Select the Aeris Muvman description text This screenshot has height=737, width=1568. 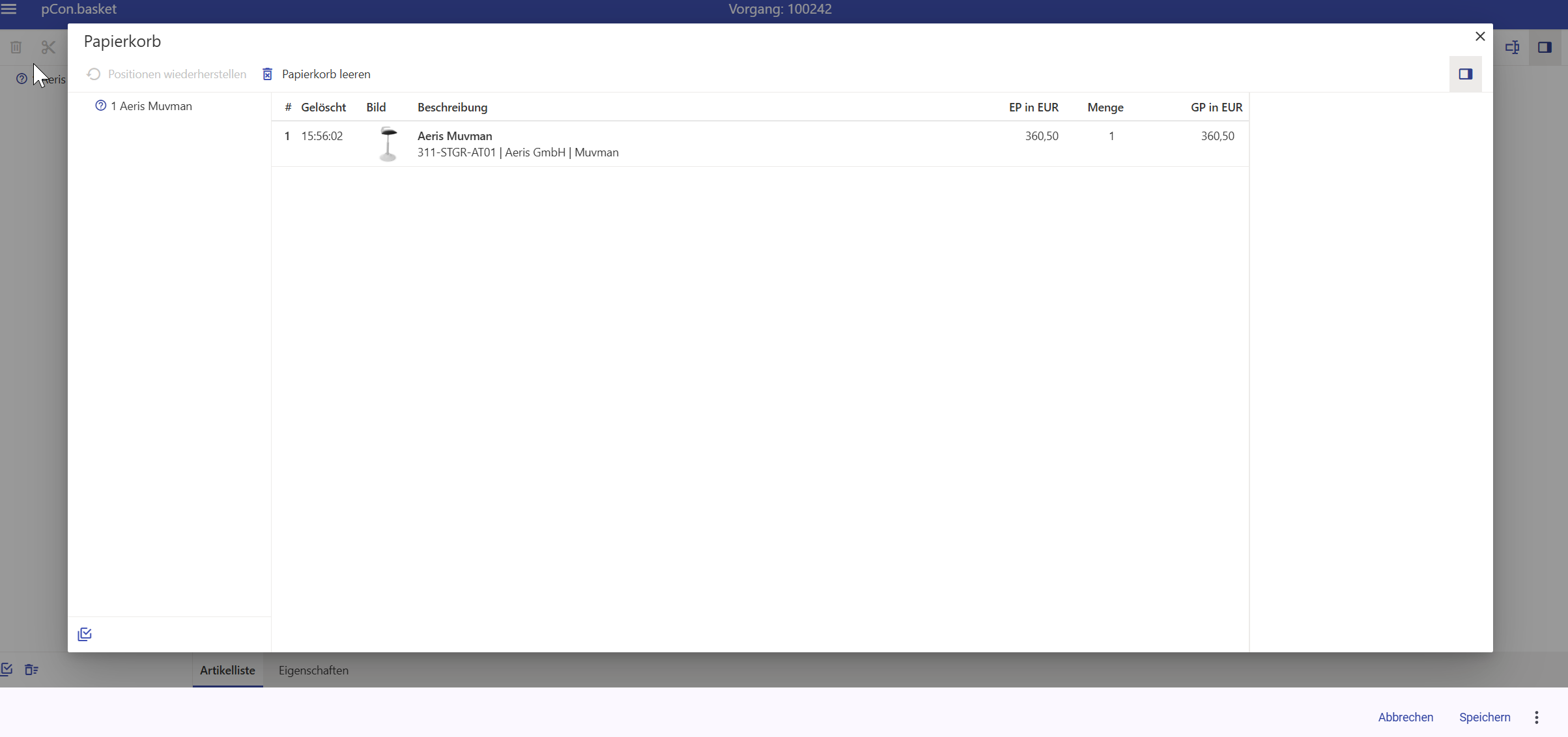[455, 136]
